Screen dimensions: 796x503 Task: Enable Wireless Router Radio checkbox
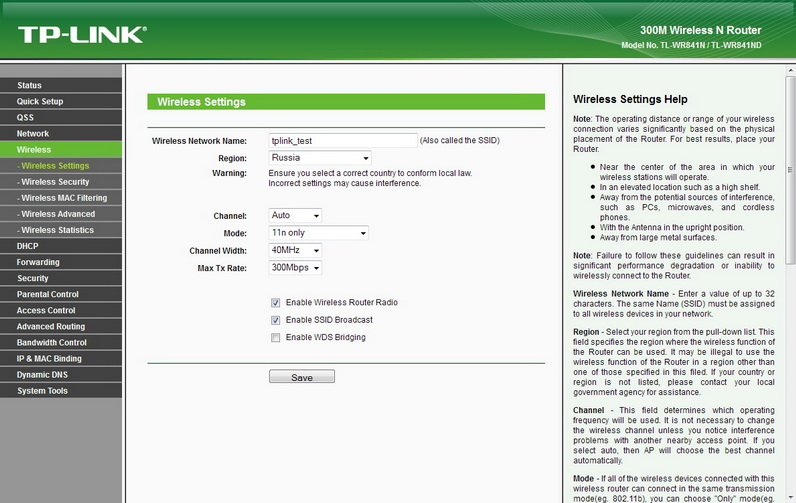pos(275,302)
